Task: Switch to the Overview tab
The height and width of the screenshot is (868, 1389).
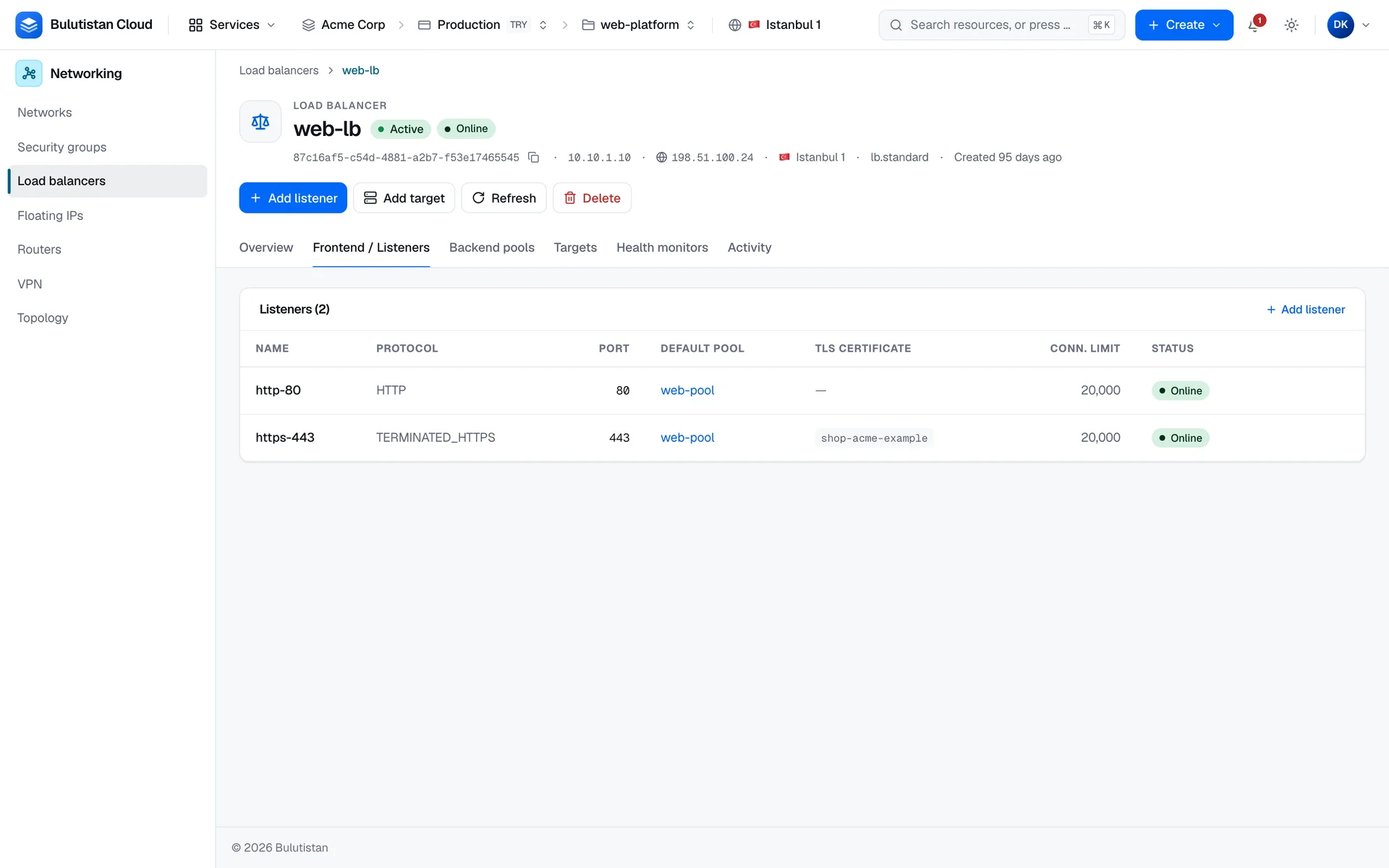Action: (266, 247)
